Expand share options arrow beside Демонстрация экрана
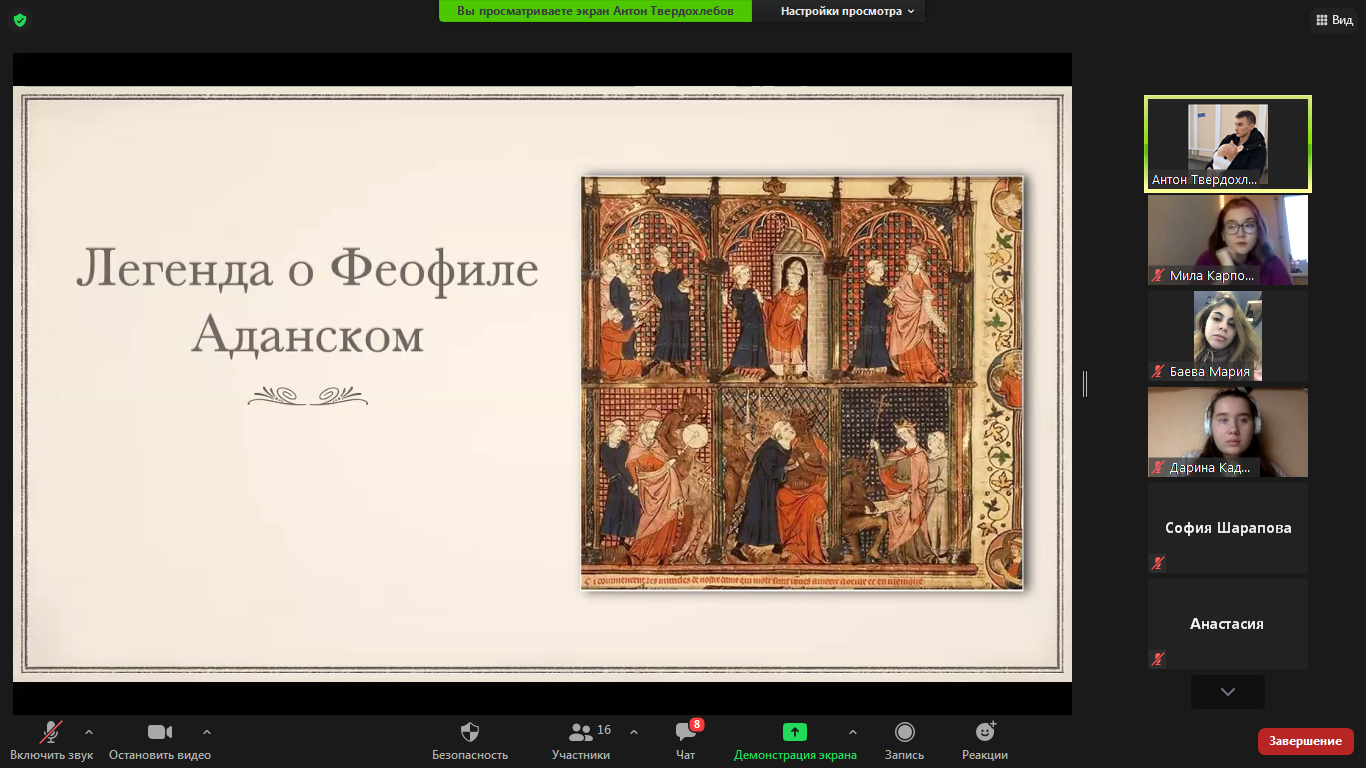Viewport: 1366px width, 768px height. 853,732
